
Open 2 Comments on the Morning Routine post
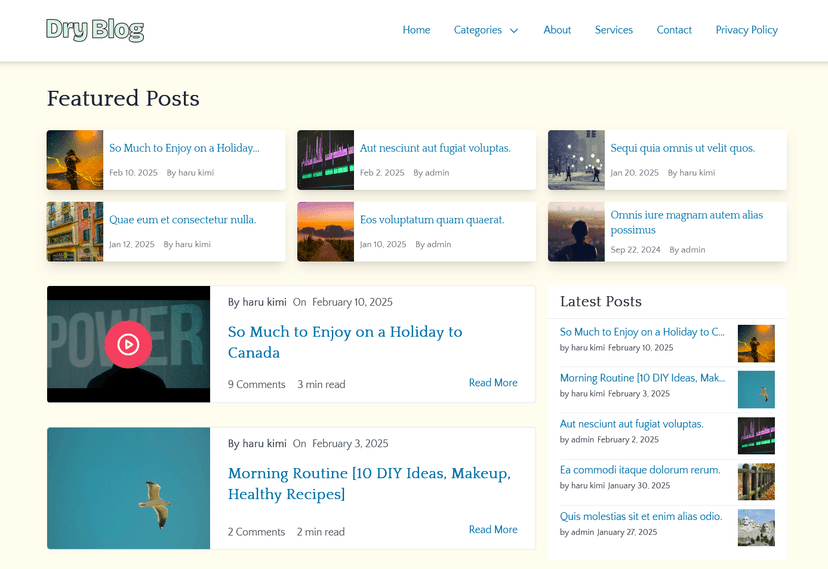[x=256, y=532]
